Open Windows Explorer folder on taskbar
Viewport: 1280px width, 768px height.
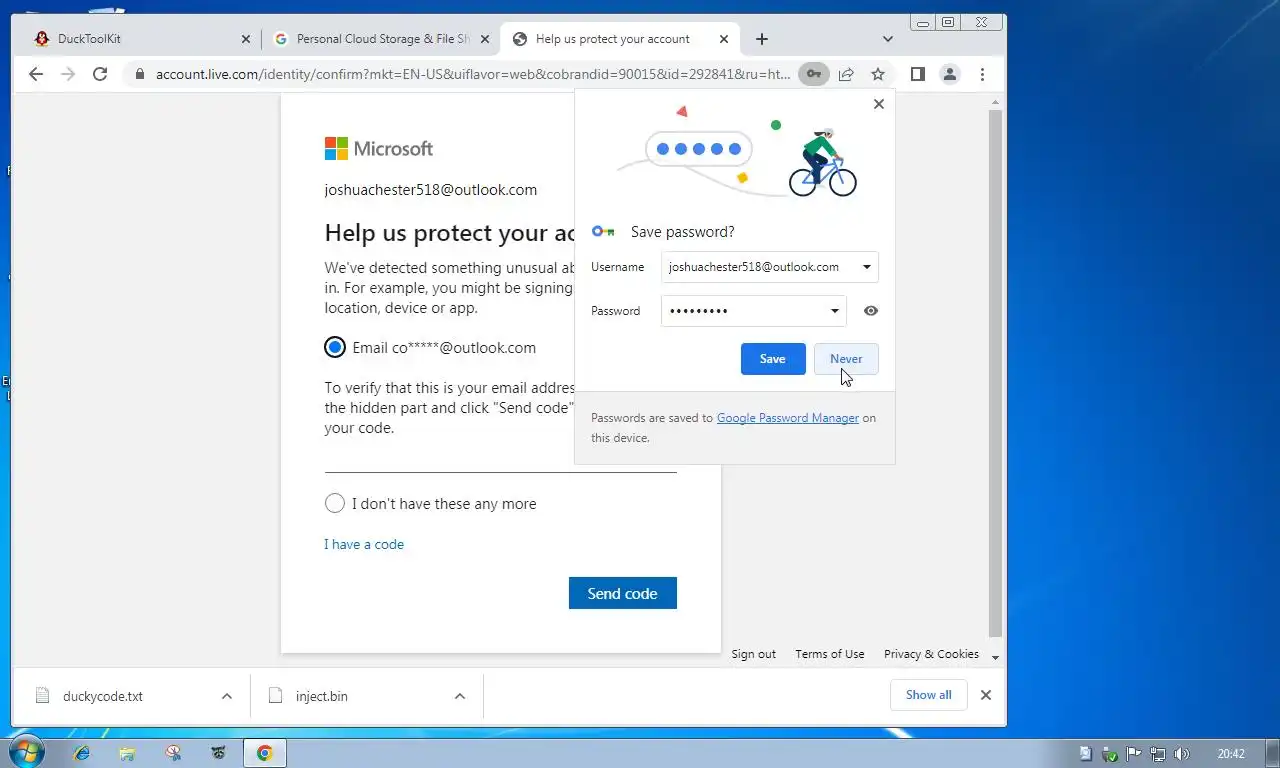tap(127, 753)
